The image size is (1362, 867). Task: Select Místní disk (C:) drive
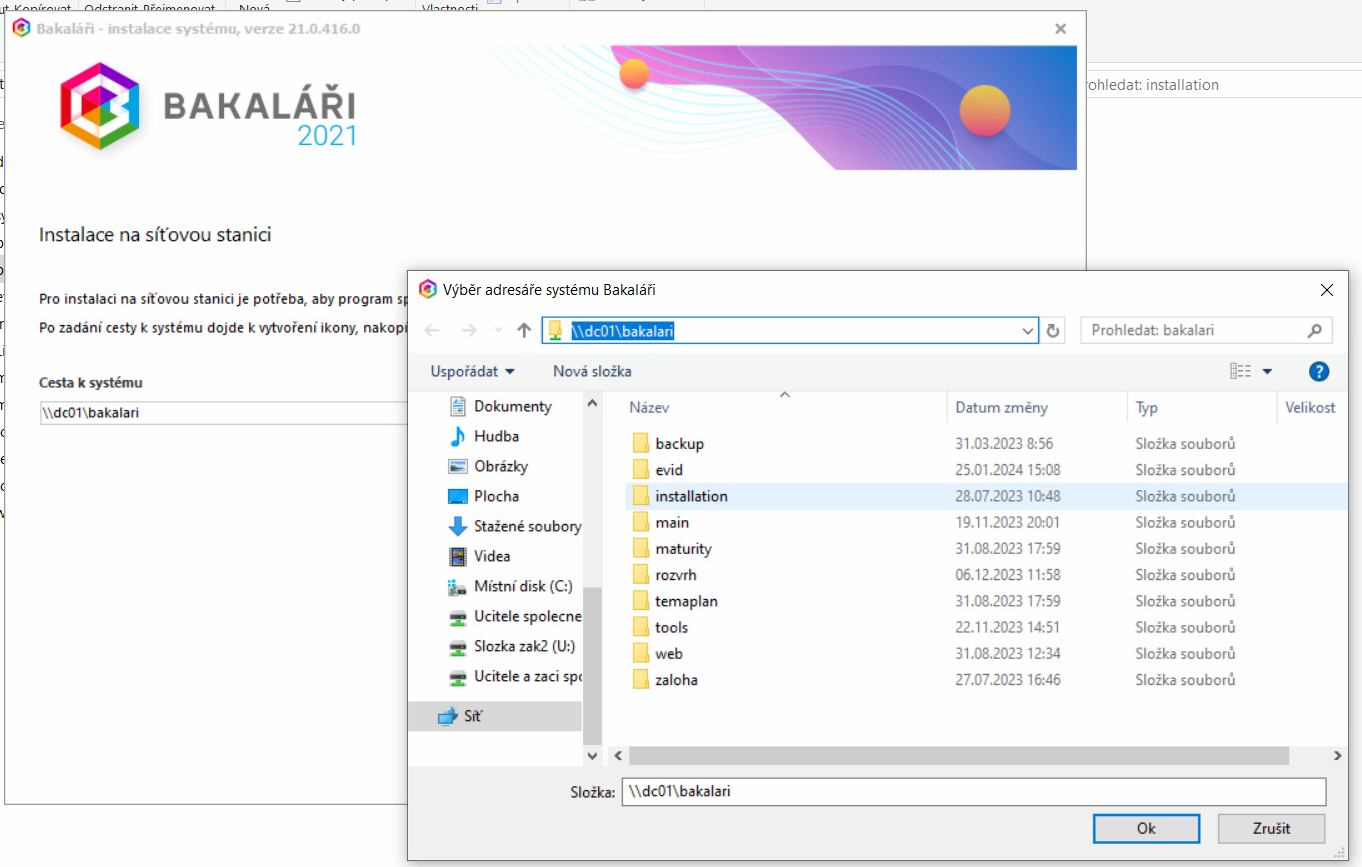point(522,586)
